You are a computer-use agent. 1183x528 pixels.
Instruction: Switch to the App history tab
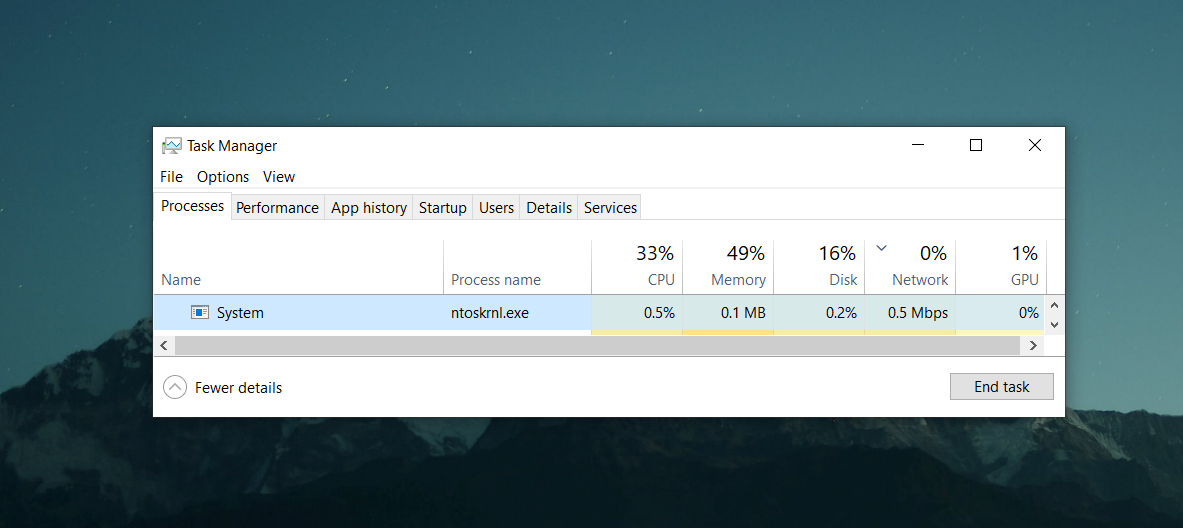point(369,207)
